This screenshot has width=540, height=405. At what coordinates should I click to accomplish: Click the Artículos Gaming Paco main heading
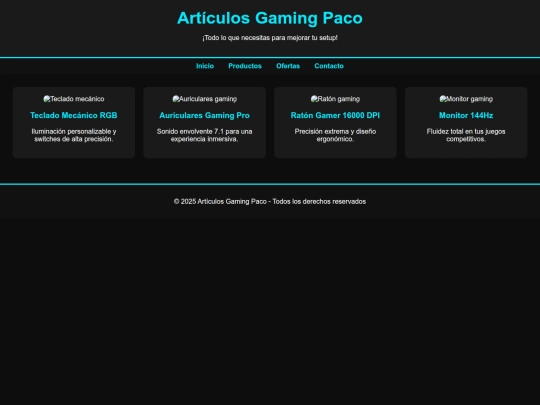click(270, 18)
